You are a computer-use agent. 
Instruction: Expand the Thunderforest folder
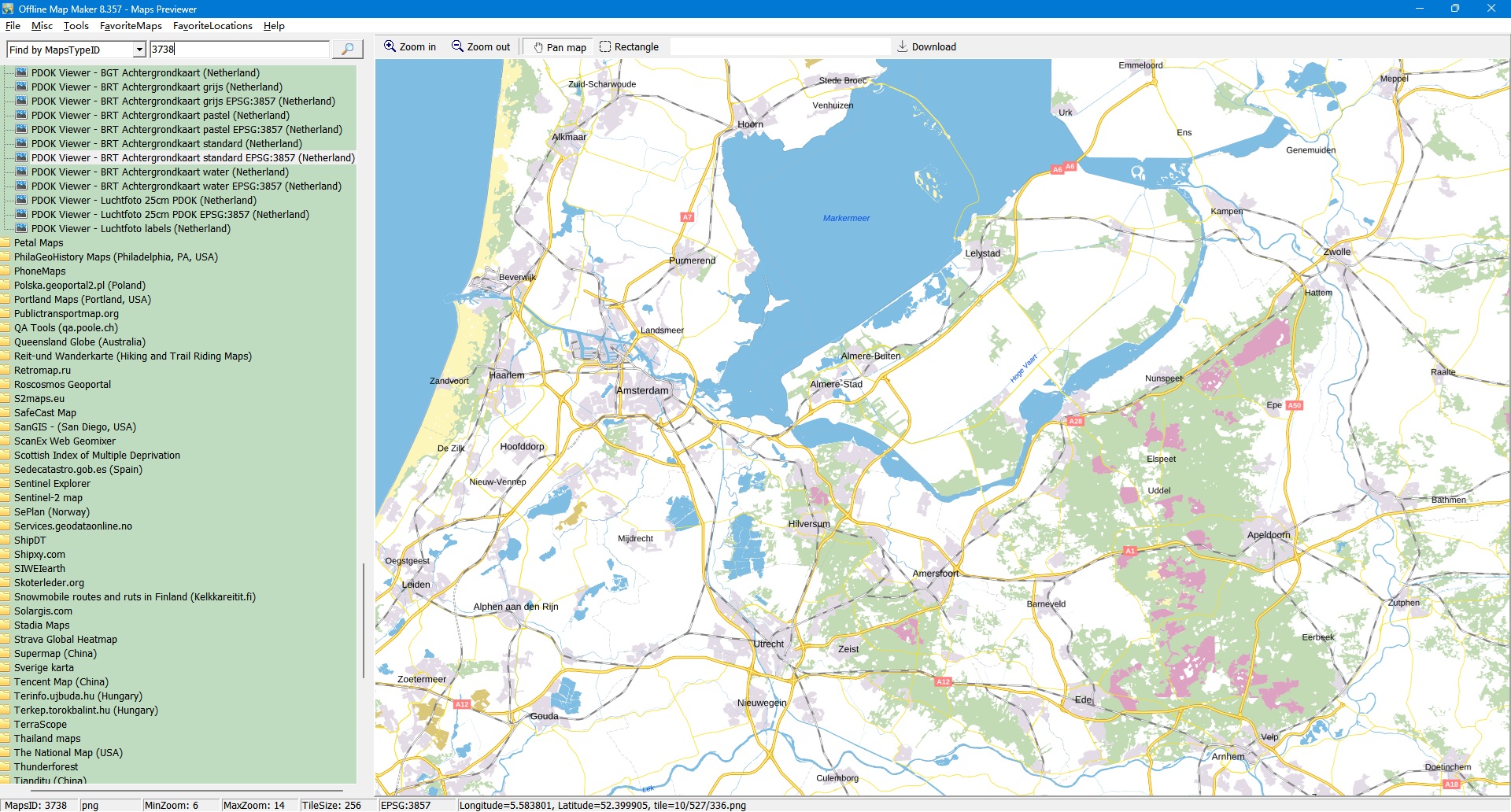[x=6, y=767]
